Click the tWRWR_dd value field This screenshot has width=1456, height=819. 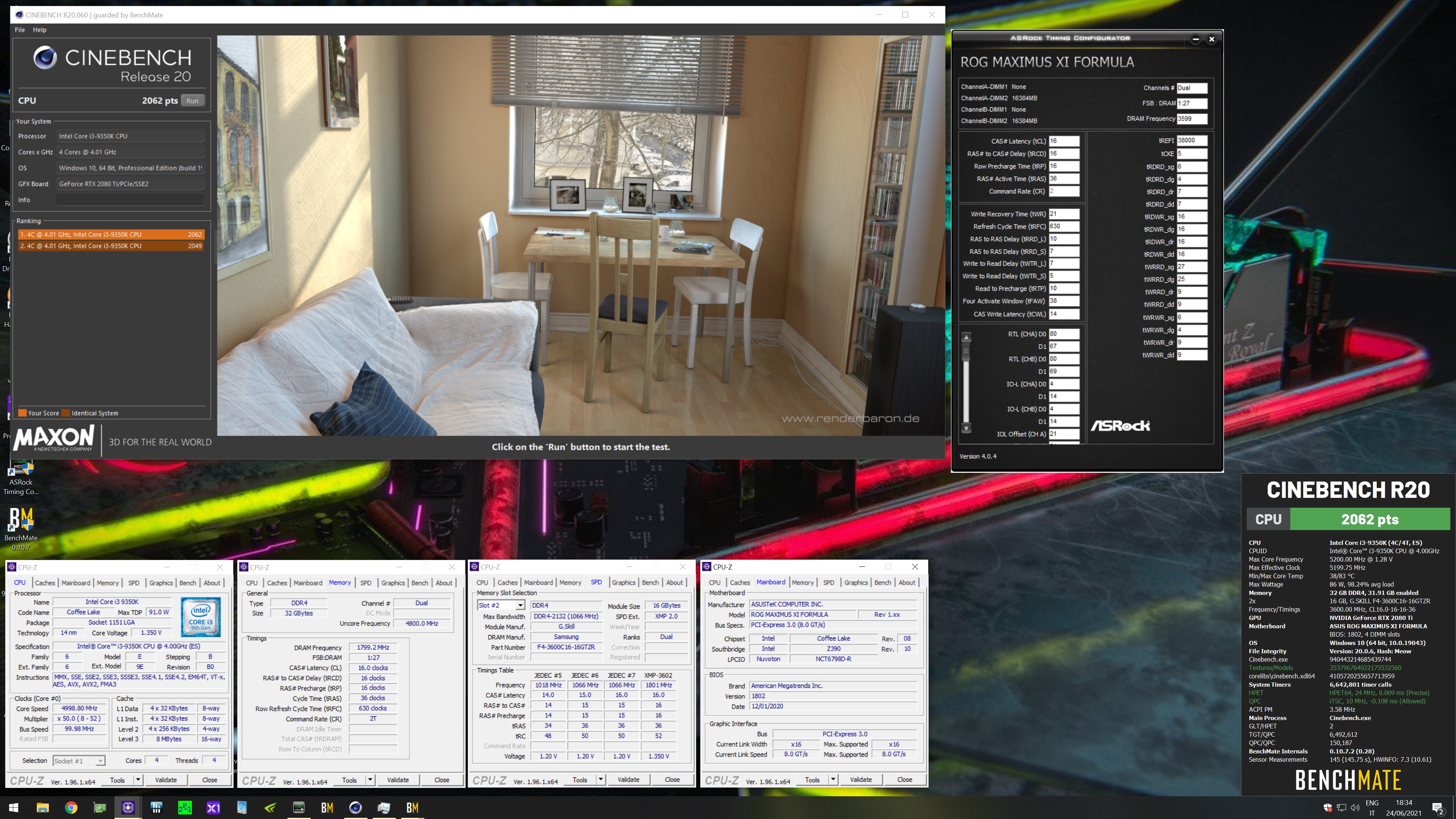[x=1192, y=355]
